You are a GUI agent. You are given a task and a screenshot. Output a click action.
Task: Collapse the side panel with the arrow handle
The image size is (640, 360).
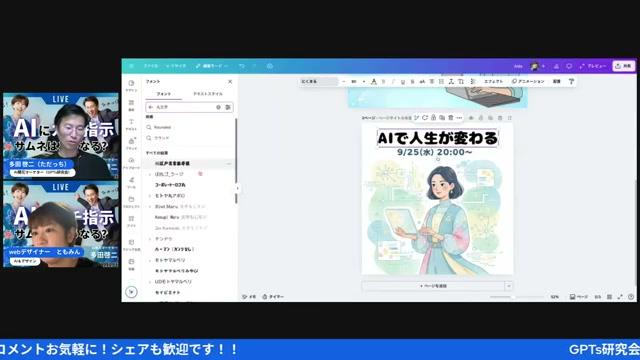coord(237,188)
